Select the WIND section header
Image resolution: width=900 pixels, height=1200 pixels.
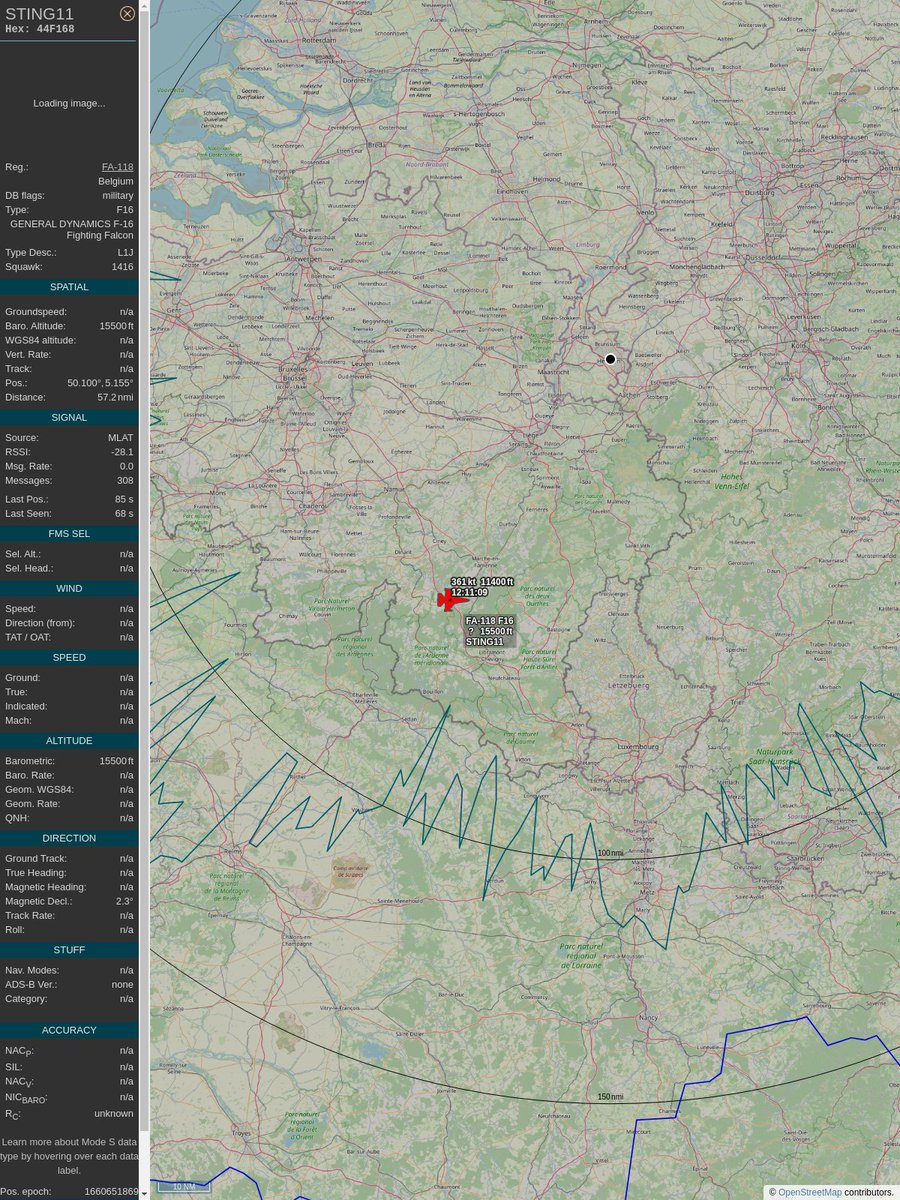click(68, 588)
